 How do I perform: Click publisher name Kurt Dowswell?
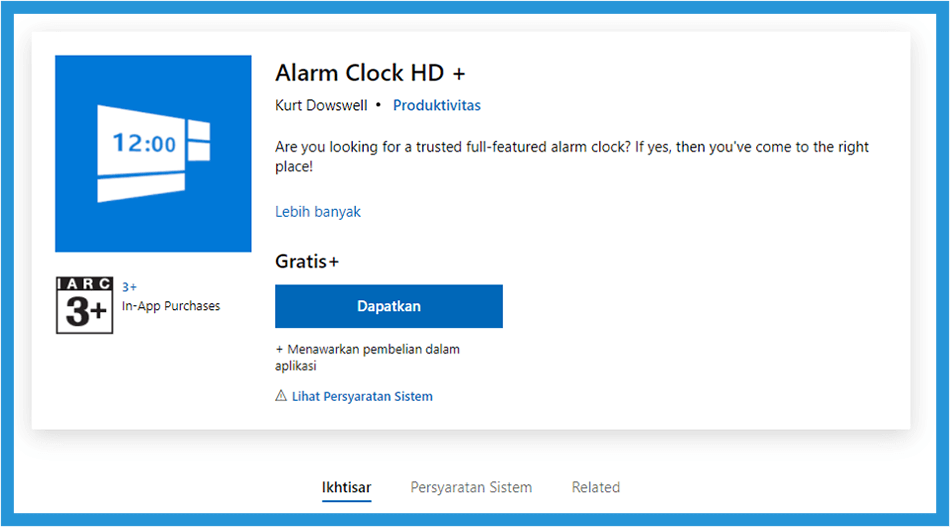[x=321, y=105]
